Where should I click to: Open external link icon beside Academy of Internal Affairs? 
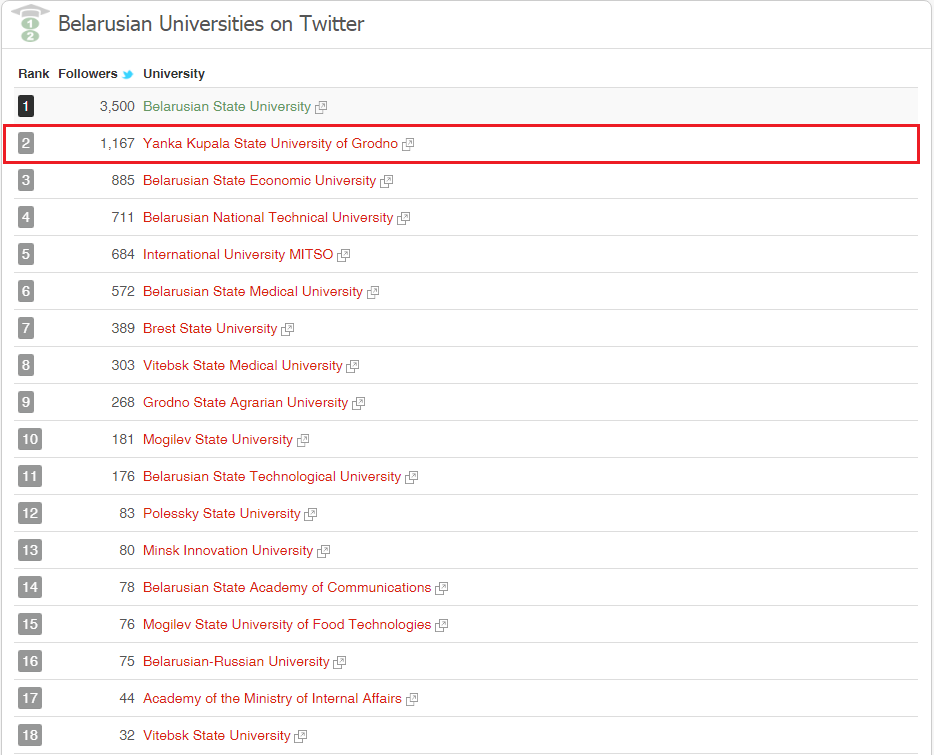412,699
